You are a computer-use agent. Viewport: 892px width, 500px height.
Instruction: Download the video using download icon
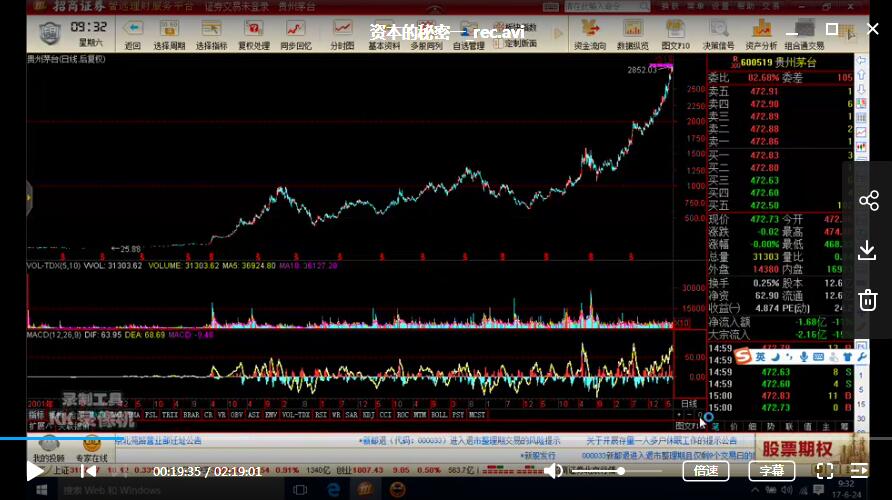[868, 250]
